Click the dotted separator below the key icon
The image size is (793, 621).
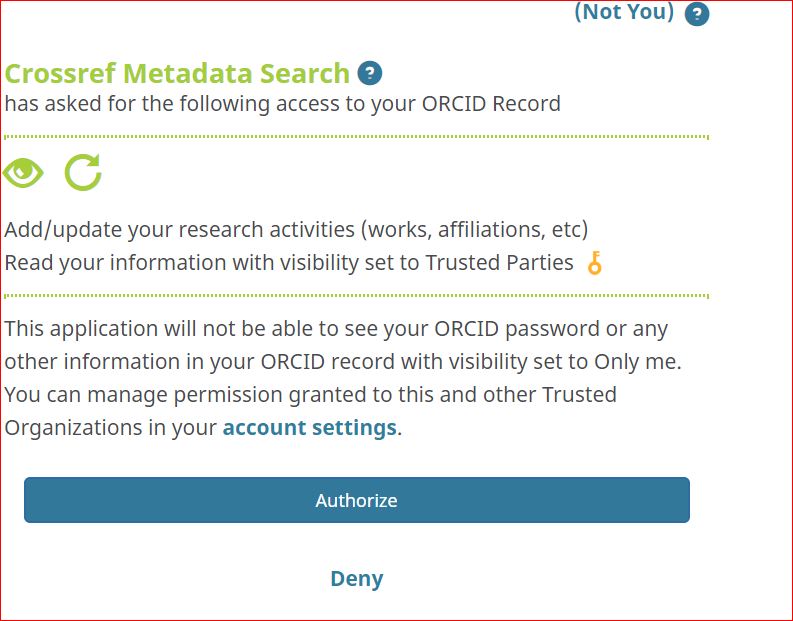point(356,296)
